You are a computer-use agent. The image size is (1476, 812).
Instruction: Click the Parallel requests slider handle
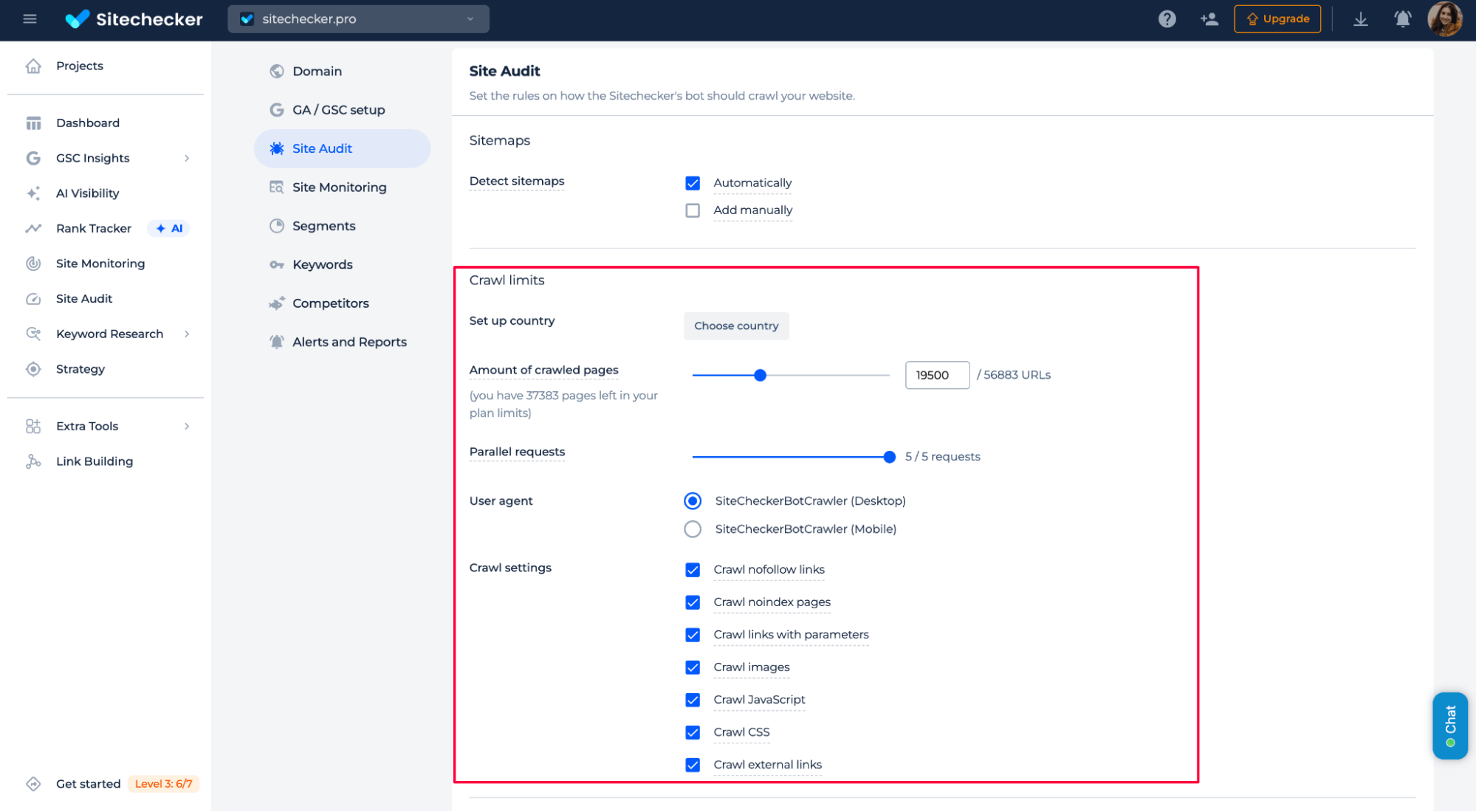click(x=889, y=457)
